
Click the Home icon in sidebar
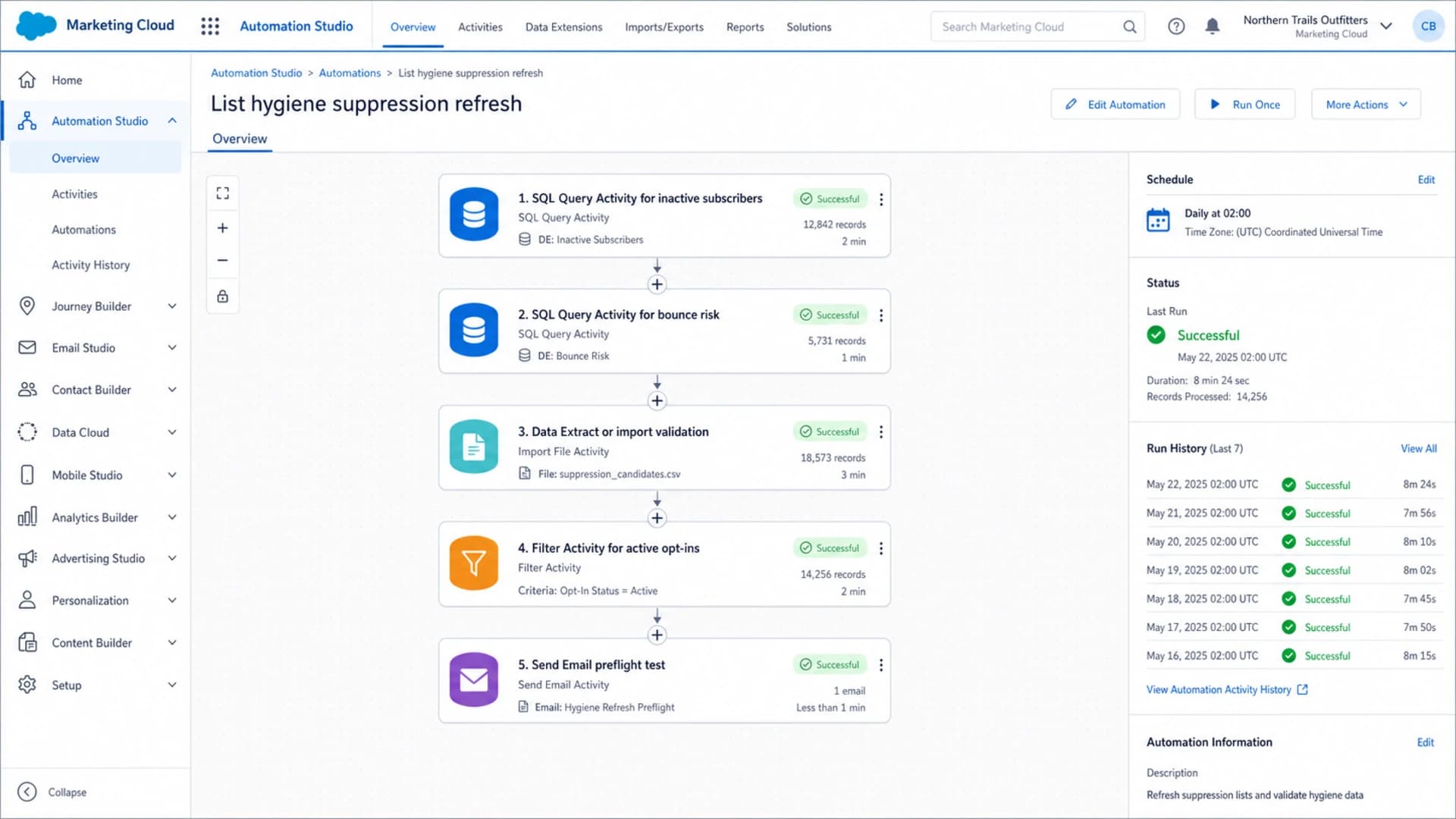[x=27, y=80]
